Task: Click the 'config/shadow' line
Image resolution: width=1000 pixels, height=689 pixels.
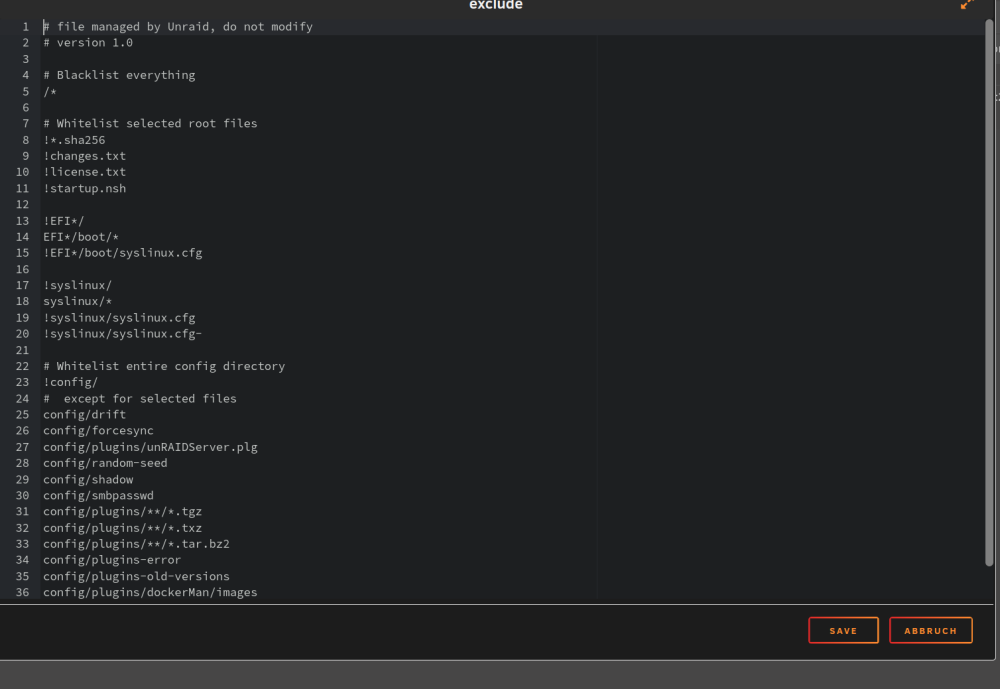Action: (88, 480)
